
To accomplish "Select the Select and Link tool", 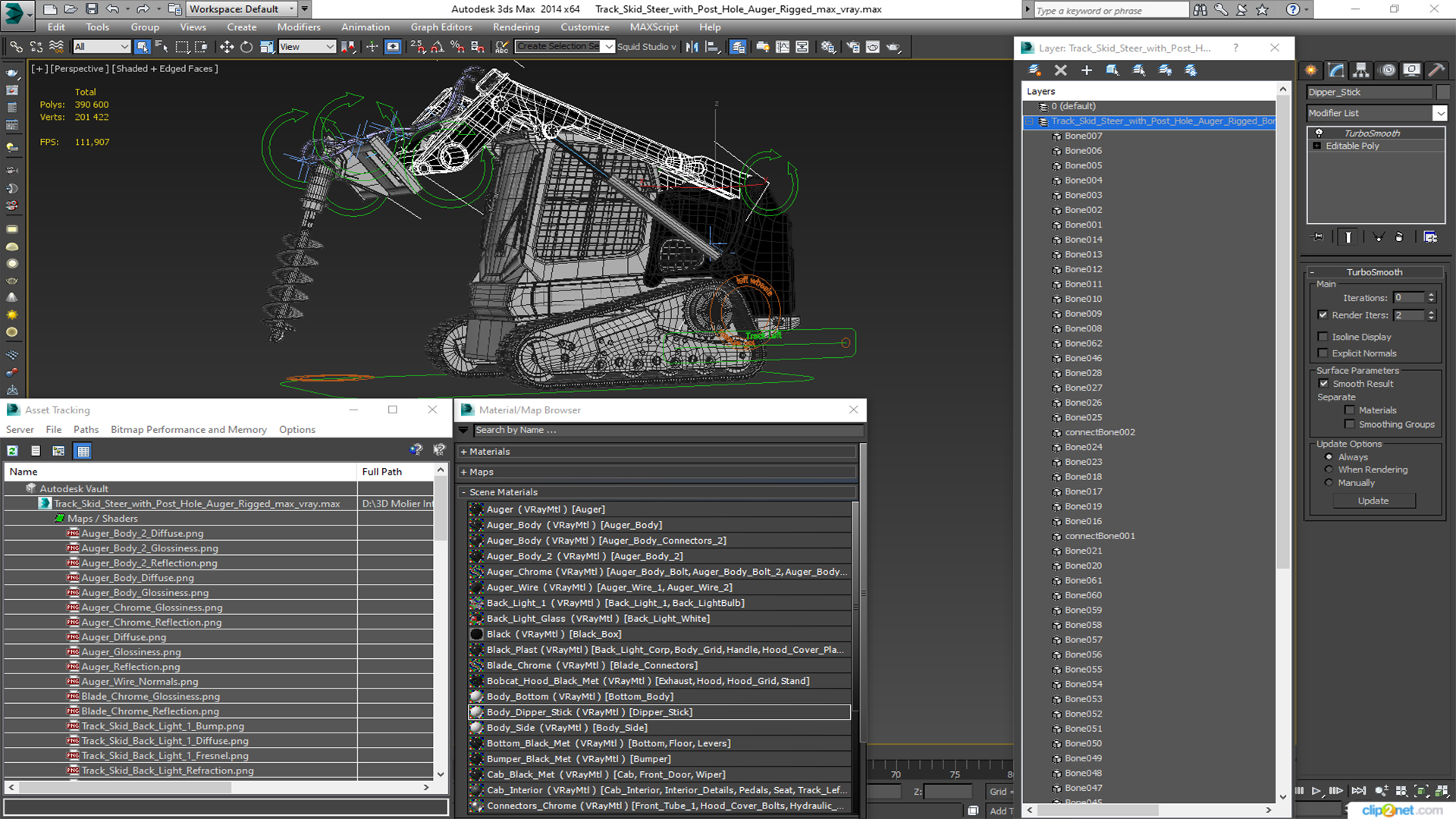I will 16,47.
